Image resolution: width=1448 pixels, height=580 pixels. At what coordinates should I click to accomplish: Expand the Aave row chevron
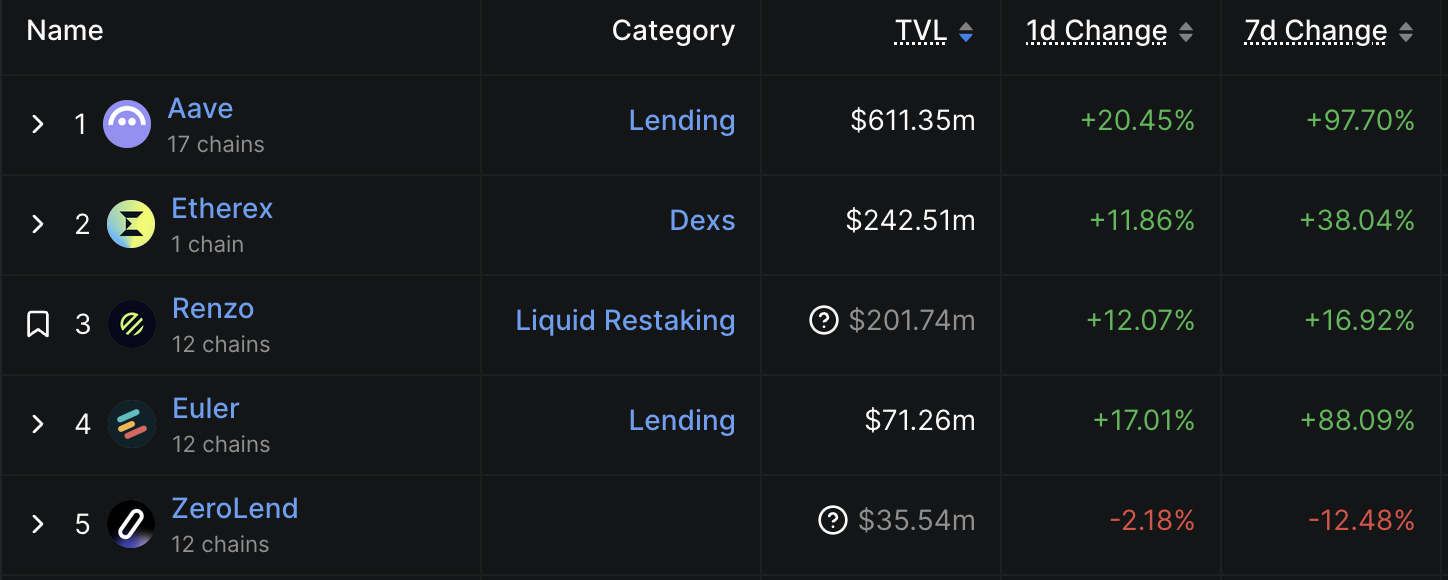click(38, 124)
